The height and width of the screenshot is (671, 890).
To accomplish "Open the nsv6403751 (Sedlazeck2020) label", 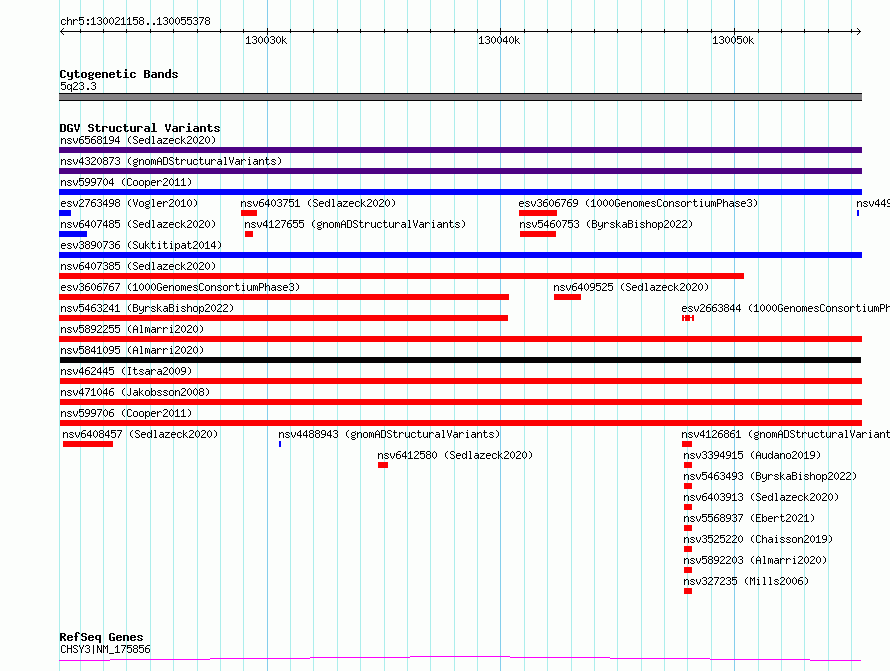I will click(318, 203).
